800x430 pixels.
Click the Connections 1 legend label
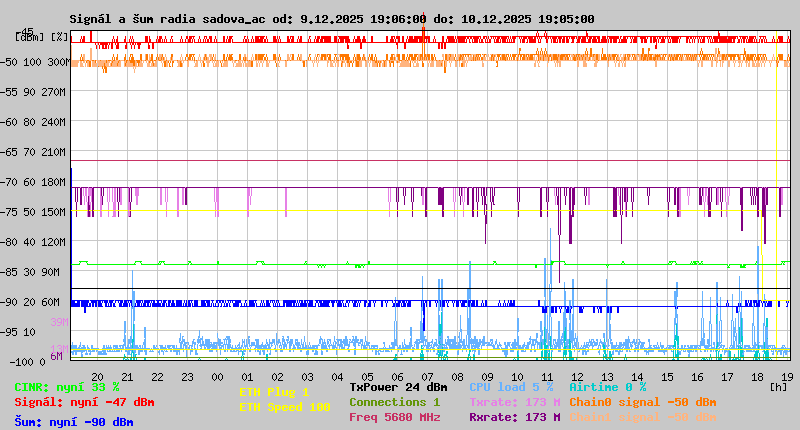394,402
